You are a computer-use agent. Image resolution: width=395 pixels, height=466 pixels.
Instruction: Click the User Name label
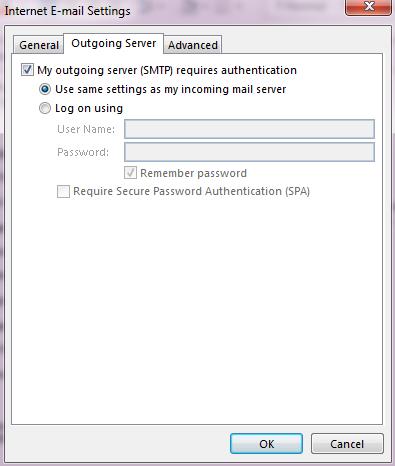pyautogui.click(x=86, y=129)
